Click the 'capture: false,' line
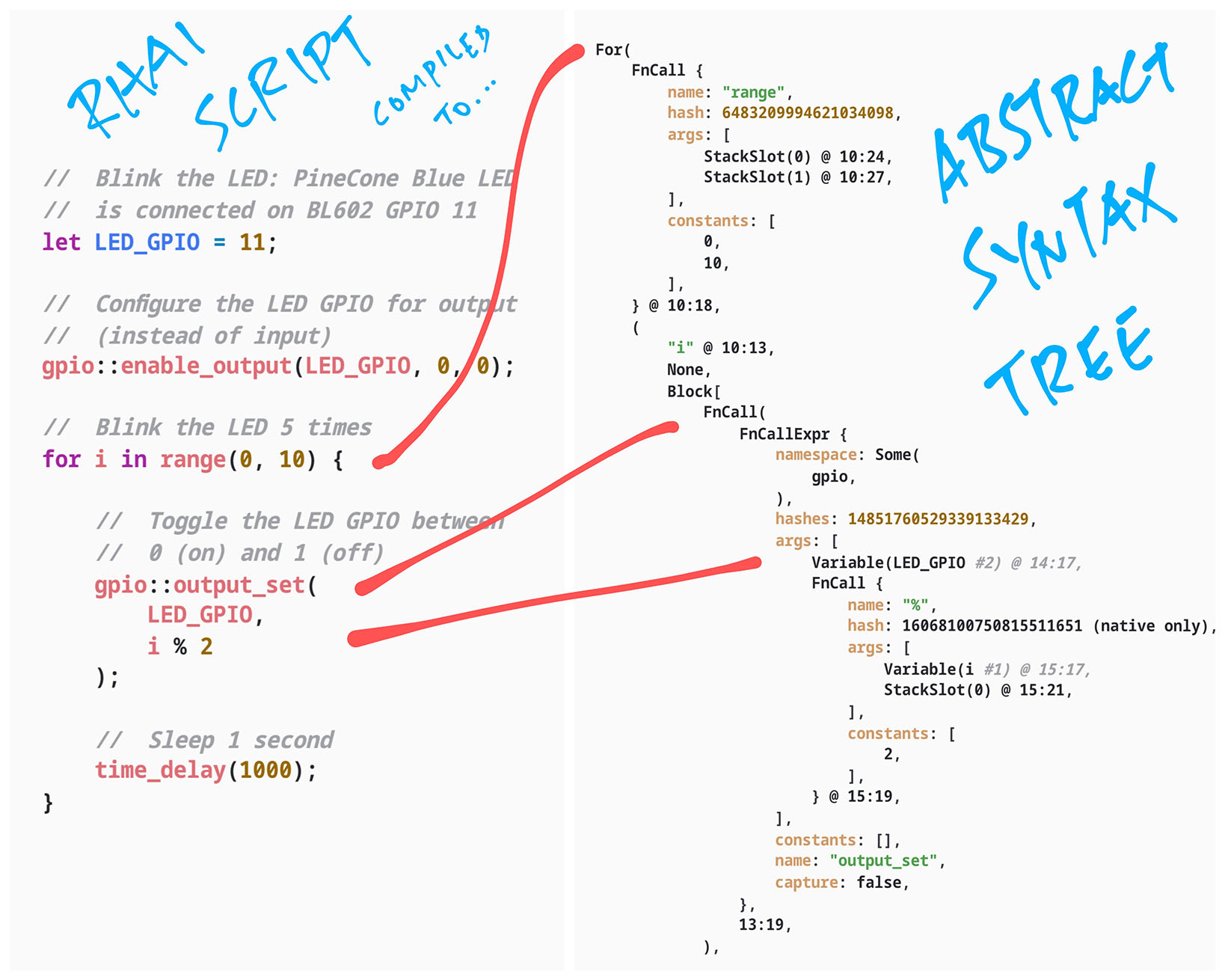This screenshot has height=980, width=1225. (x=843, y=883)
